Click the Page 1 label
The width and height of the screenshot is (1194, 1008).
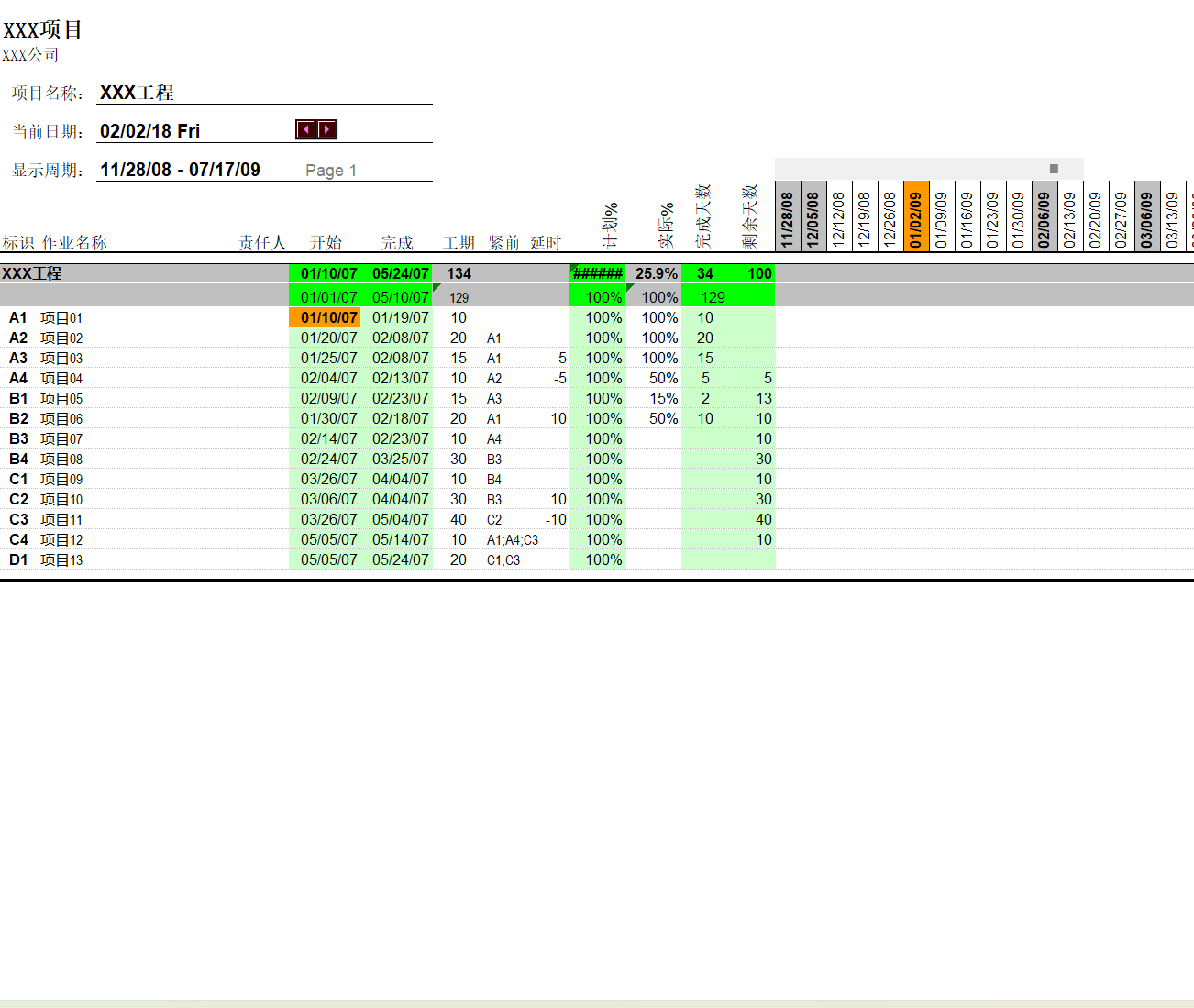click(x=331, y=171)
